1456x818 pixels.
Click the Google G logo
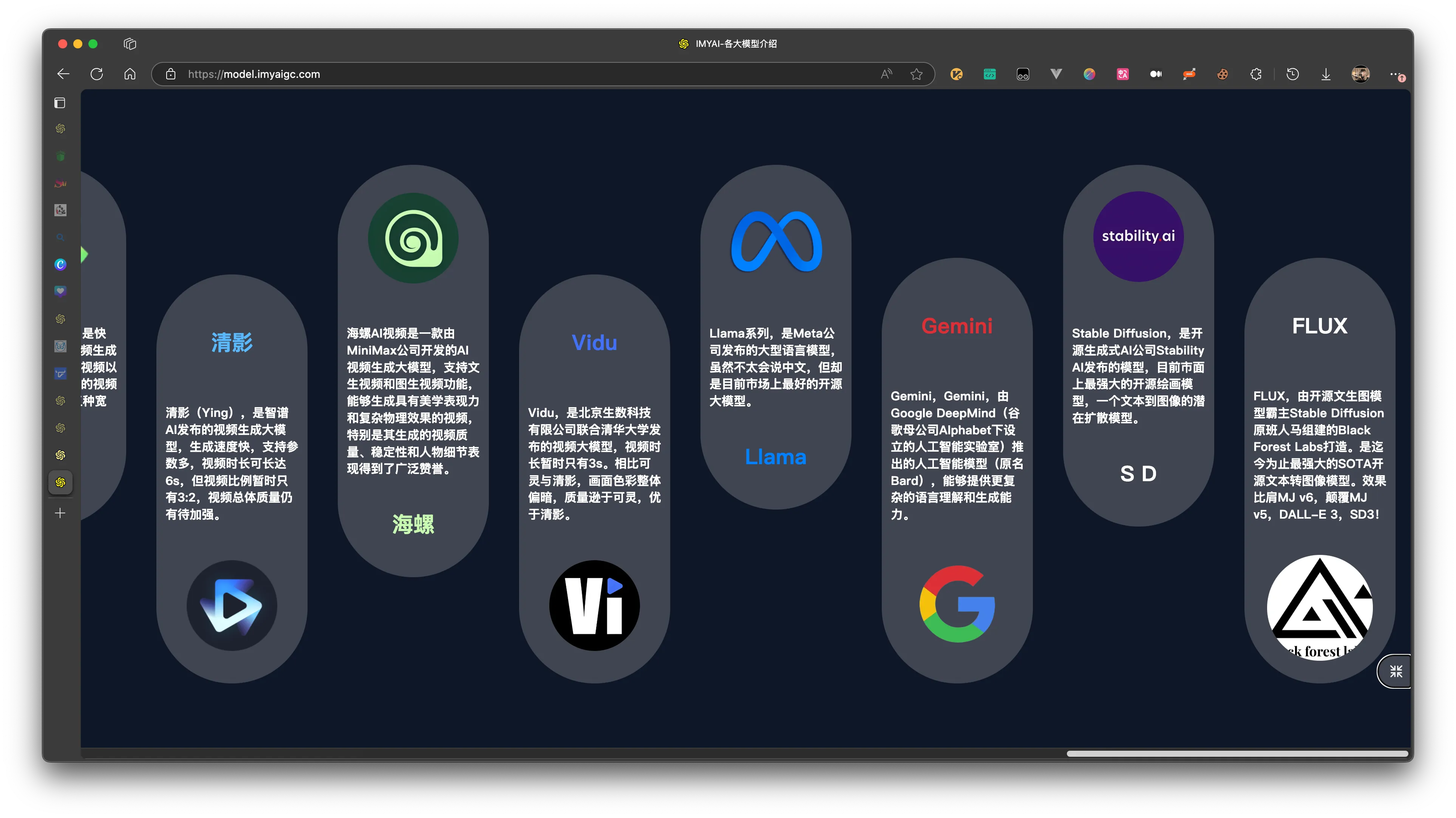[957, 604]
